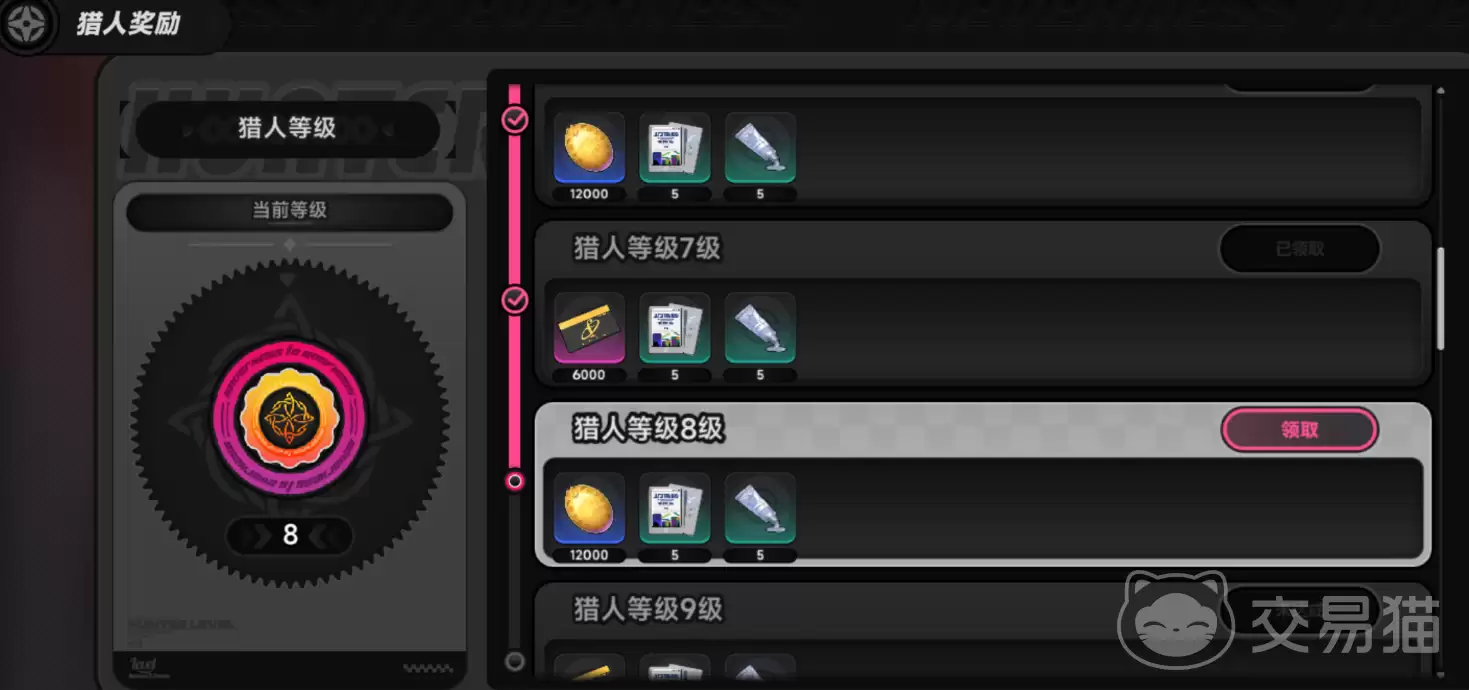The height and width of the screenshot is (690, 1469).
Task: Click the current level 8 progress node
Action: pos(515,481)
